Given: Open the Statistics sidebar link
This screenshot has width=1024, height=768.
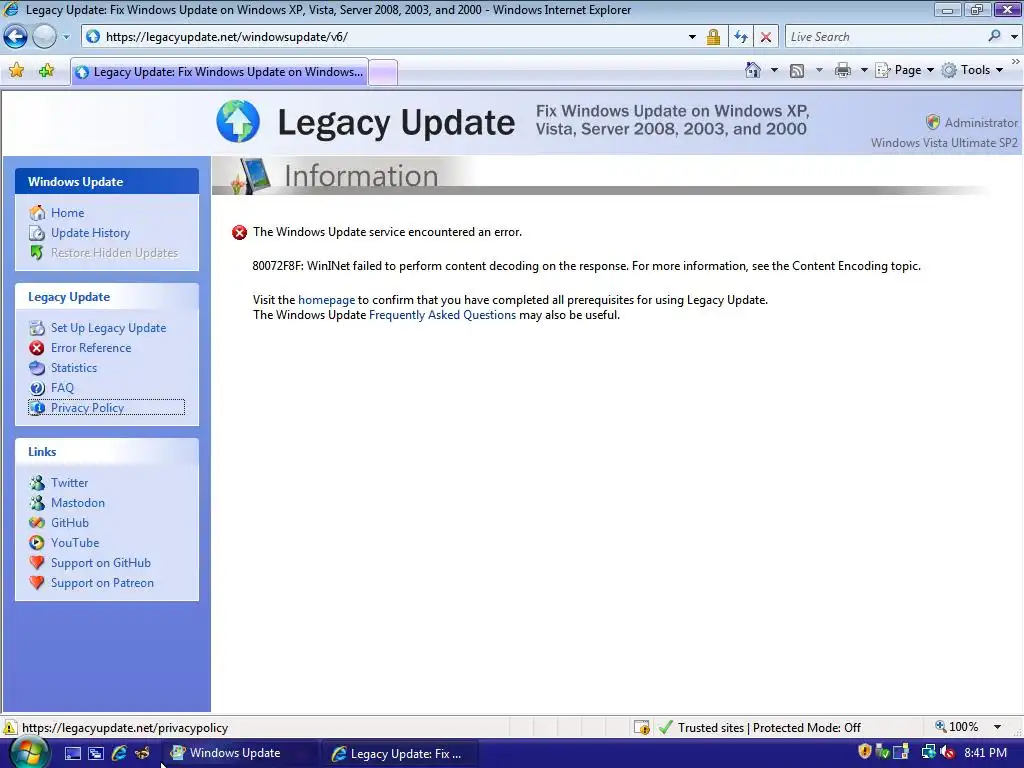Looking at the screenshot, I should [74, 368].
